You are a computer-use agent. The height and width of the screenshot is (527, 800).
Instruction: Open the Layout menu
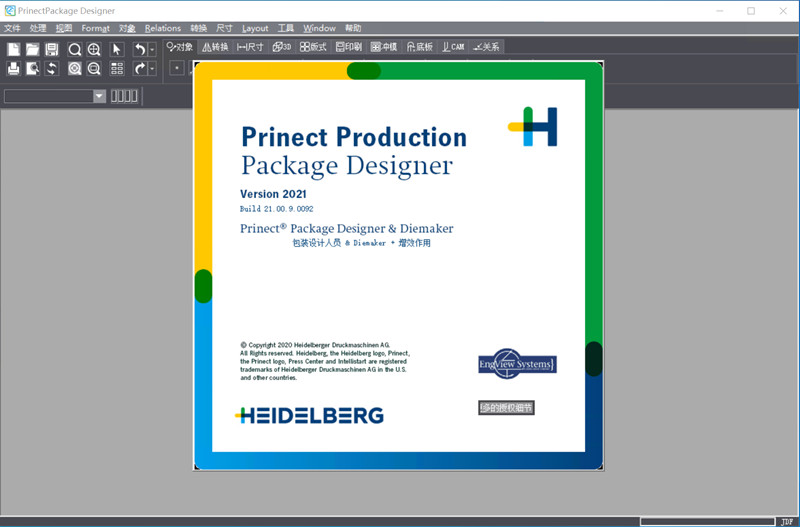(x=255, y=28)
